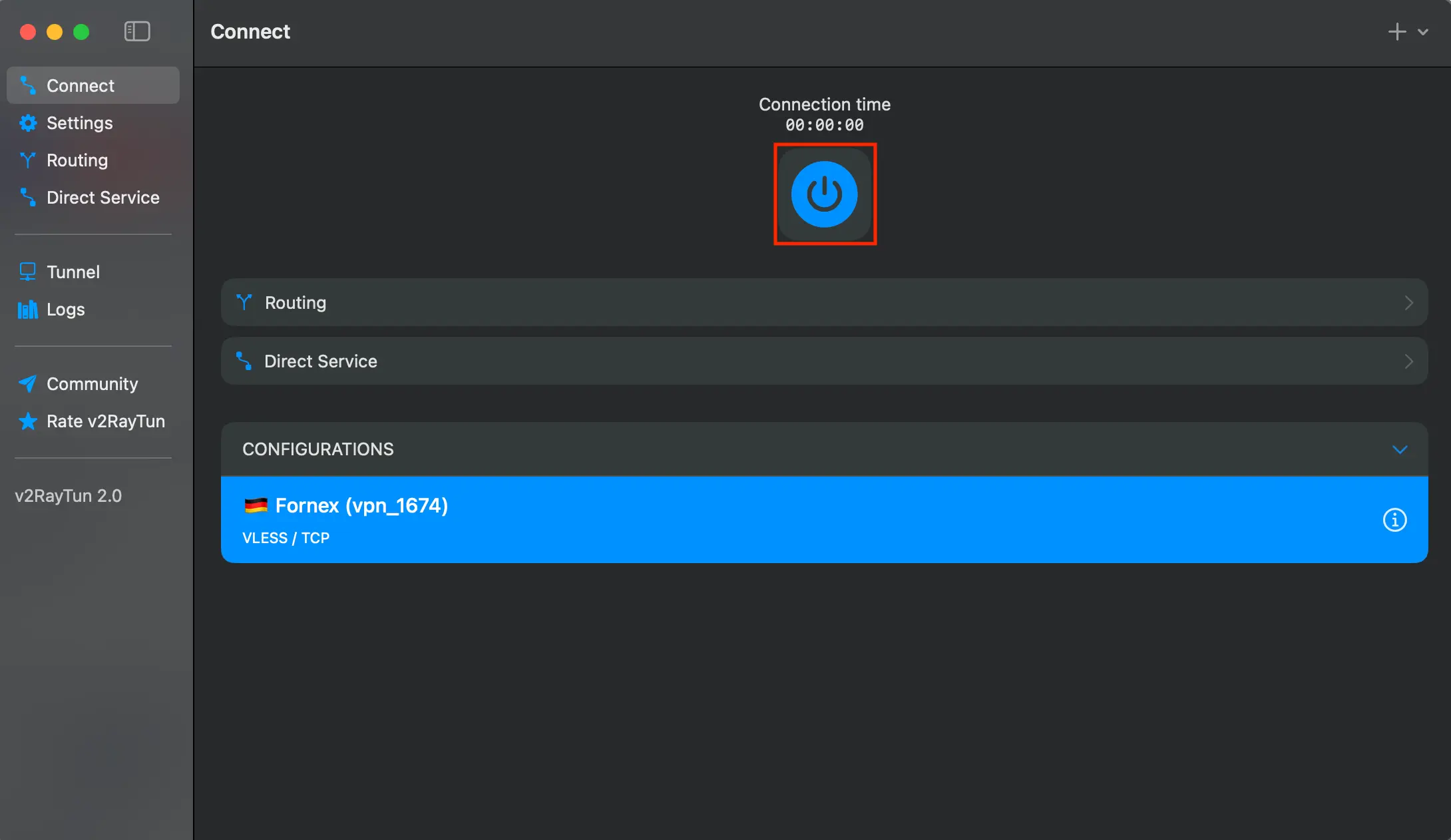Click the sidebar toggle icon
1451x840 pixels.
tap(137, 31)
